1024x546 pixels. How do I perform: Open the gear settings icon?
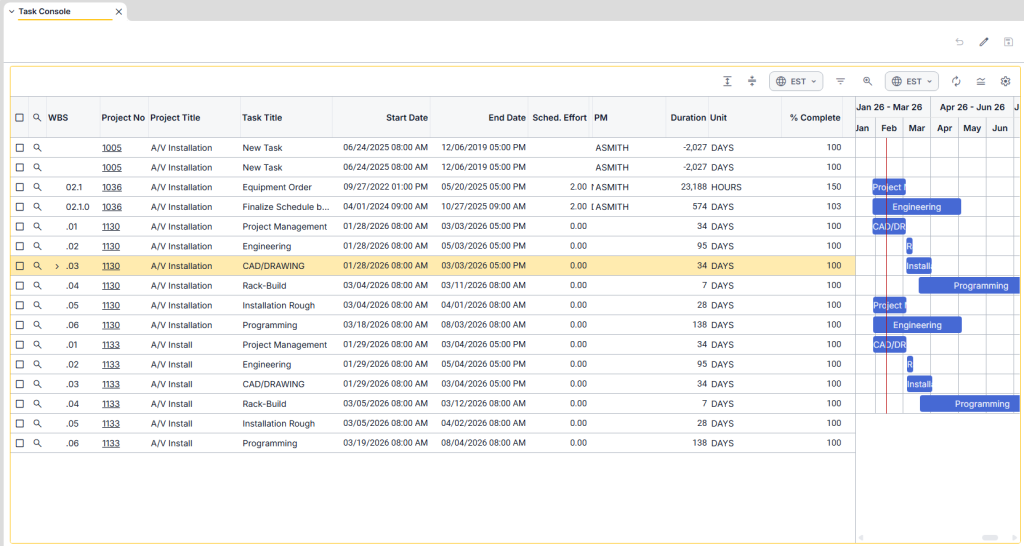click(x=1006, y=81)
